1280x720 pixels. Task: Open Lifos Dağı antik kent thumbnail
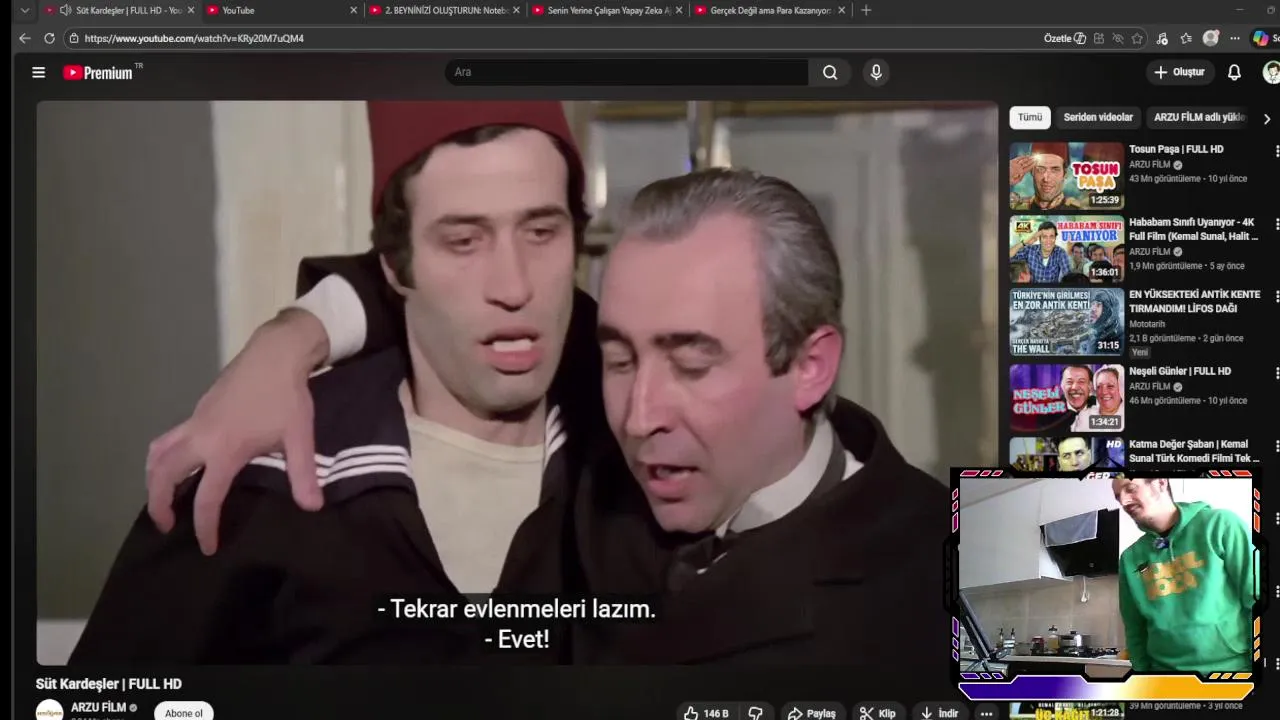tap(1066, 322)
